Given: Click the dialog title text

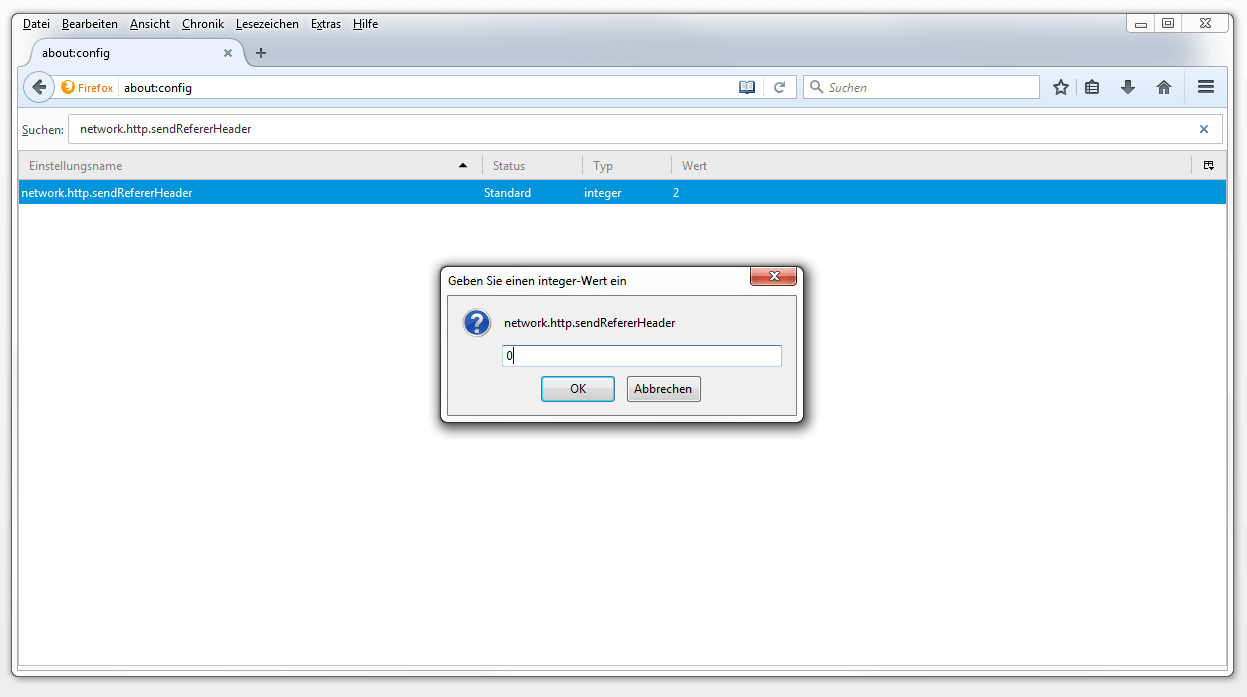Looking at the screenshot, I should (537, 281).
